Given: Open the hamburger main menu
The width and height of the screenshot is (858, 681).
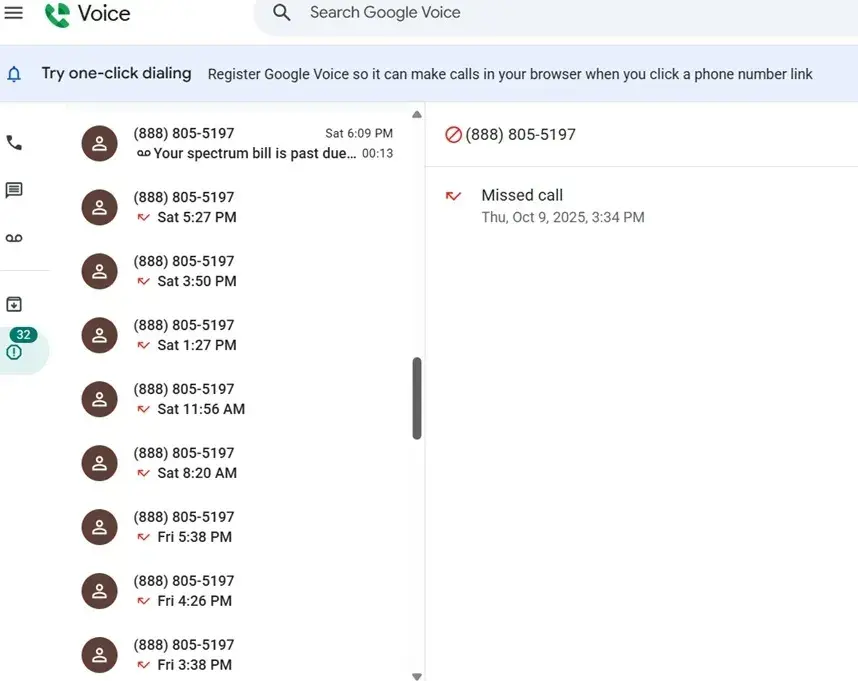Looking at the screenshot, I should (x=14, y=13).
